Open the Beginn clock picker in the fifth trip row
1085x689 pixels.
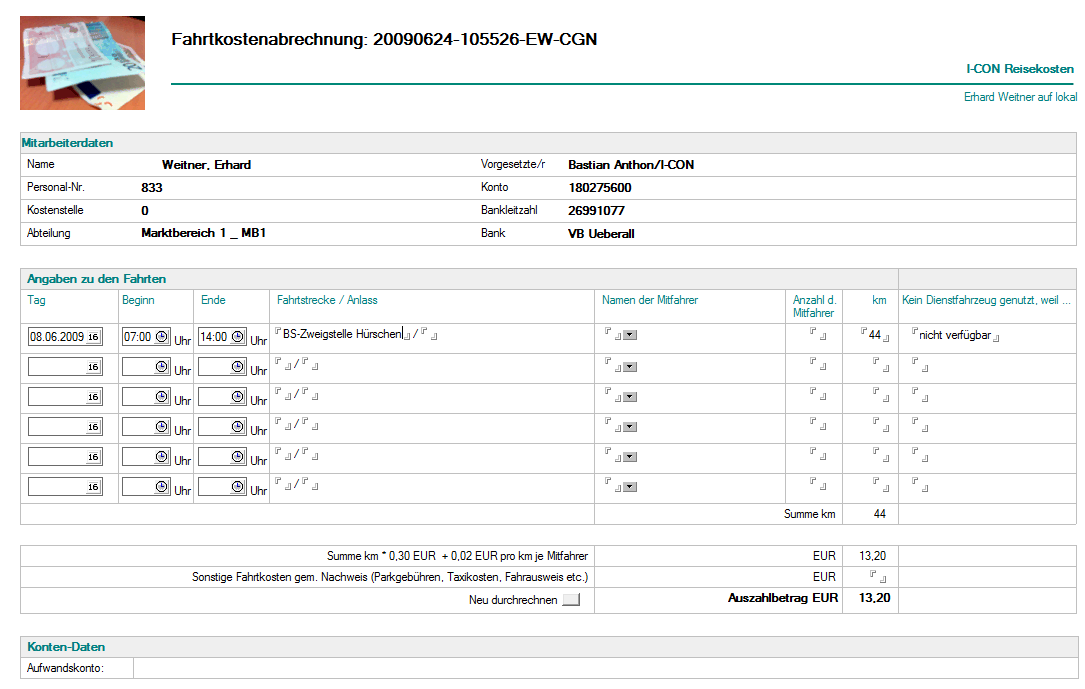point(161,456)
